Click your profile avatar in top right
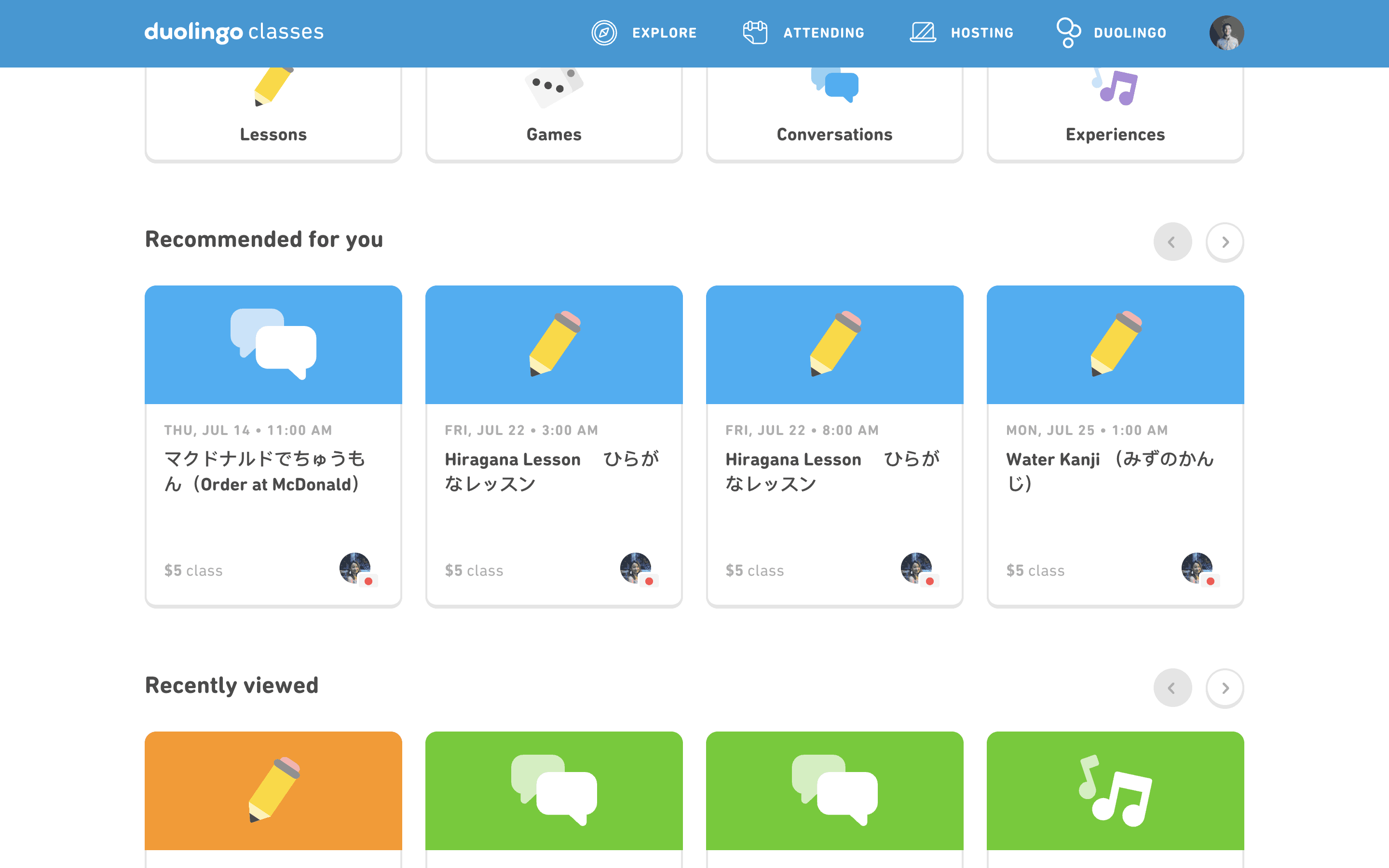The height and width of the screenshot is (868, 1389). click(x=1228, y=33)
